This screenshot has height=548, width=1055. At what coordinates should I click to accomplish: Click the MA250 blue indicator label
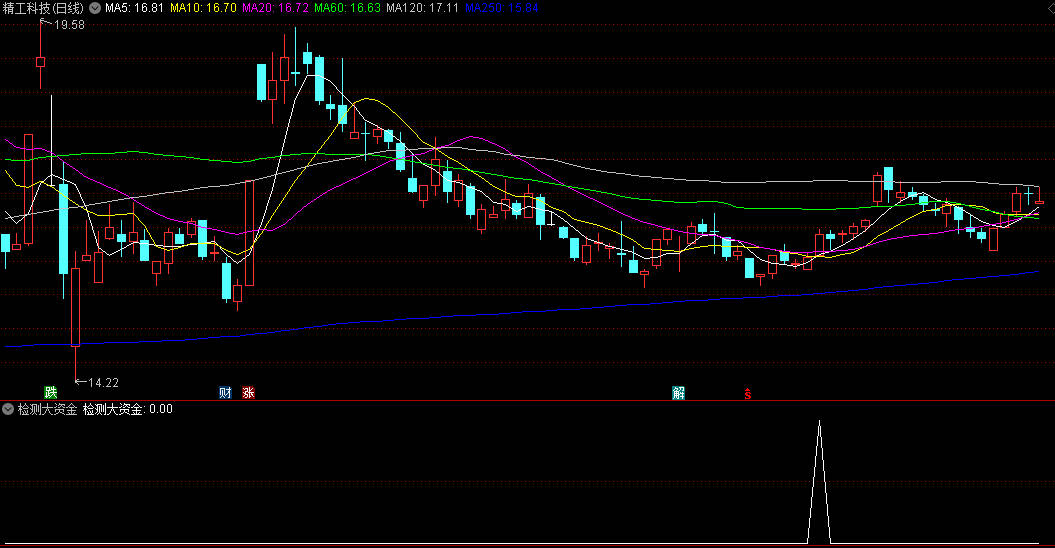501,8
